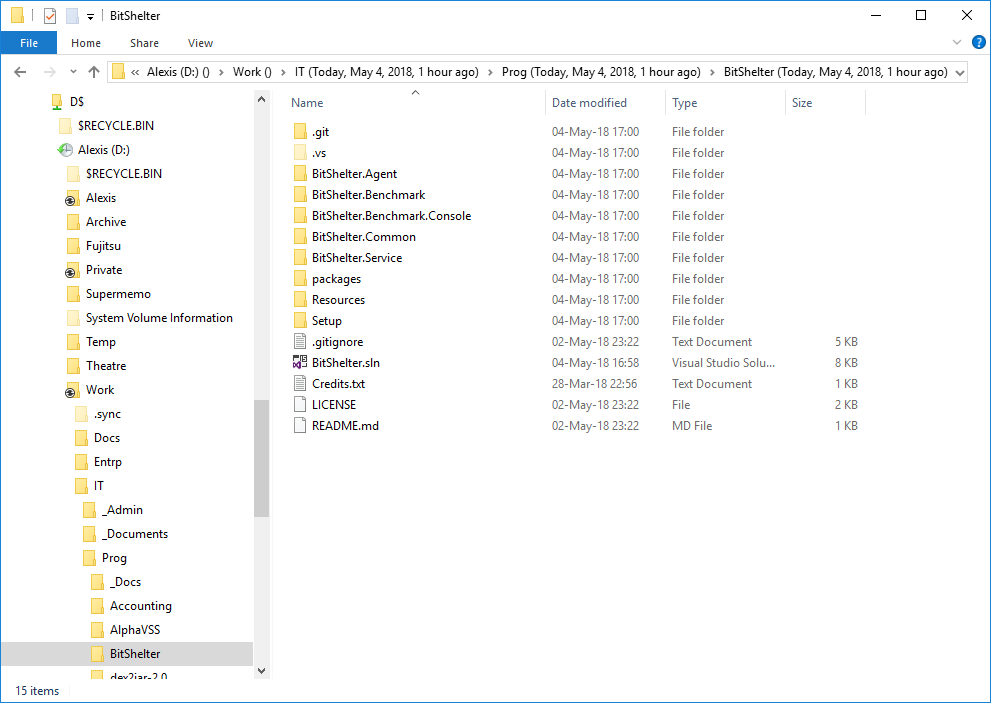Sort by Date modified column header
Viewport: 991px width, 703px height.
click(x=589, y=103)
